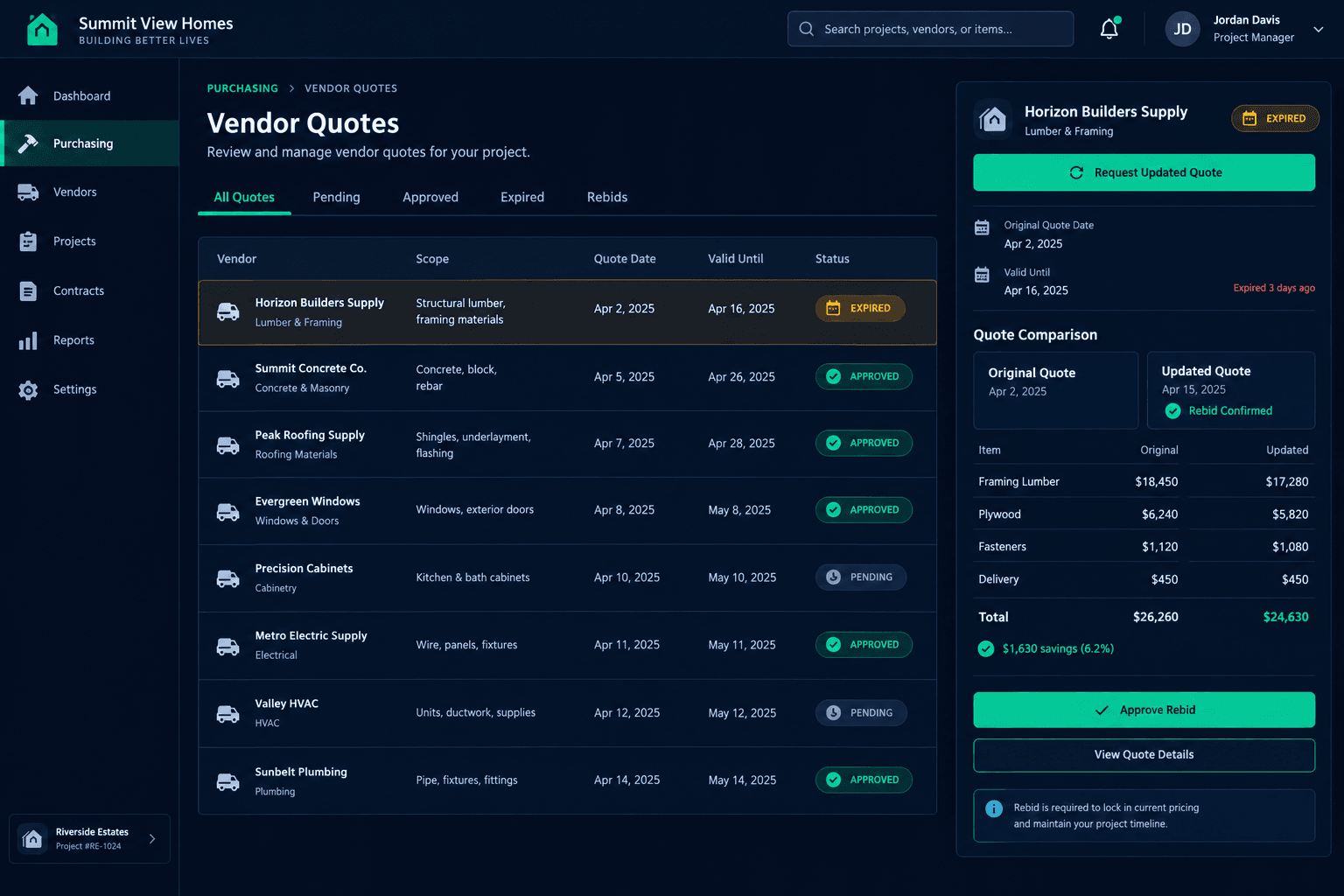Click the truck icon for Summit Concrete Co.
Viewport: 1344px width, 896px height.
click(228, 379)
